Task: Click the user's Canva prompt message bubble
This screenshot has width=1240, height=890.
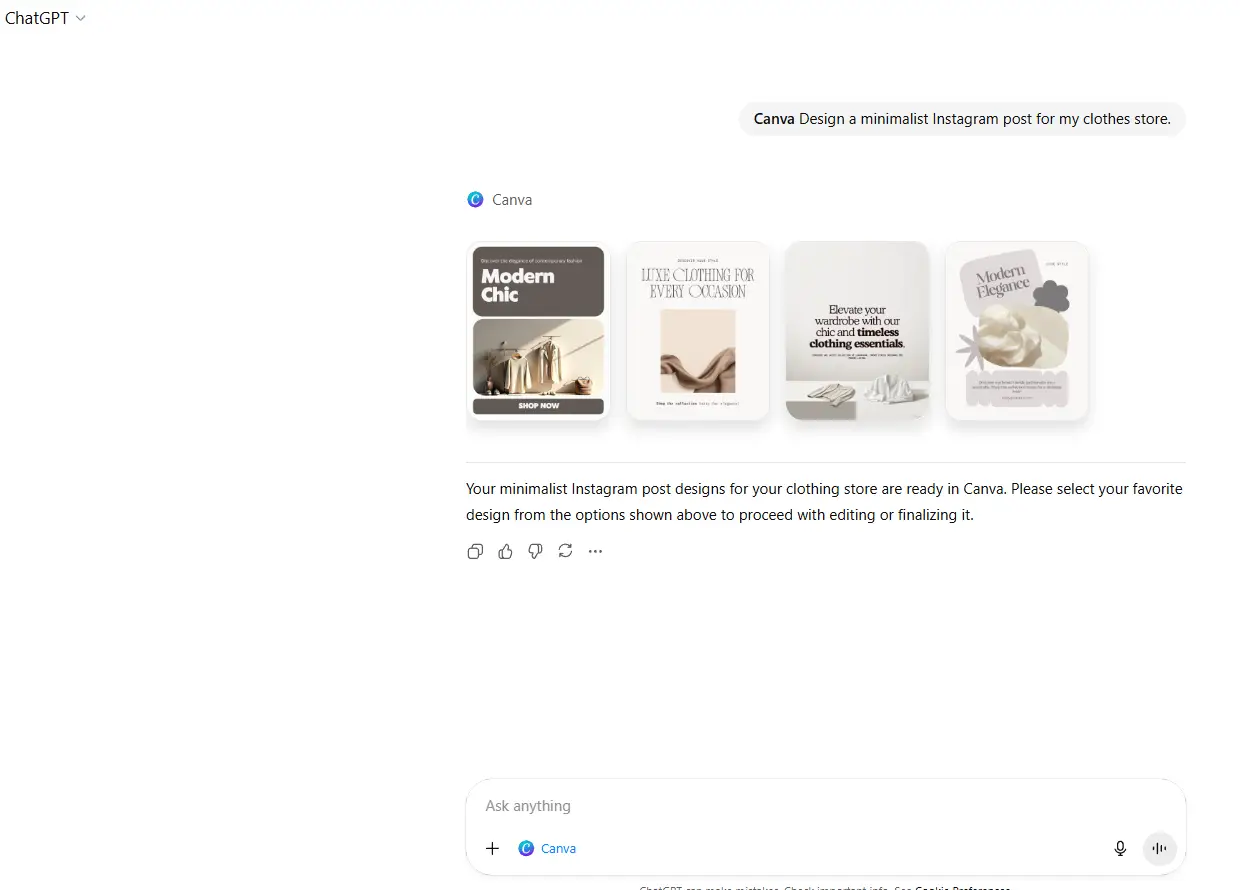Action: pos(962,118)
